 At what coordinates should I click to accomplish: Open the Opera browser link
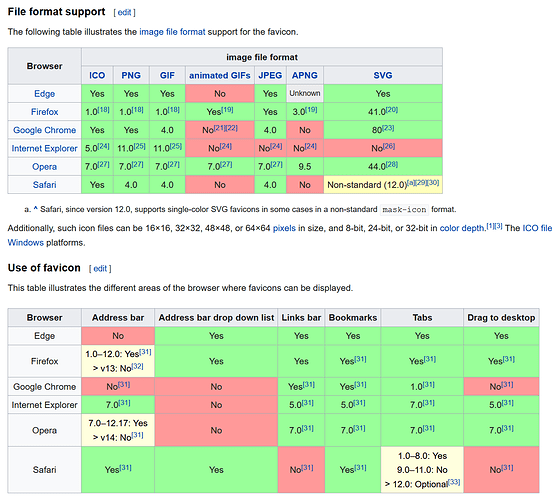pyautogui.click(x=44, y=167)
